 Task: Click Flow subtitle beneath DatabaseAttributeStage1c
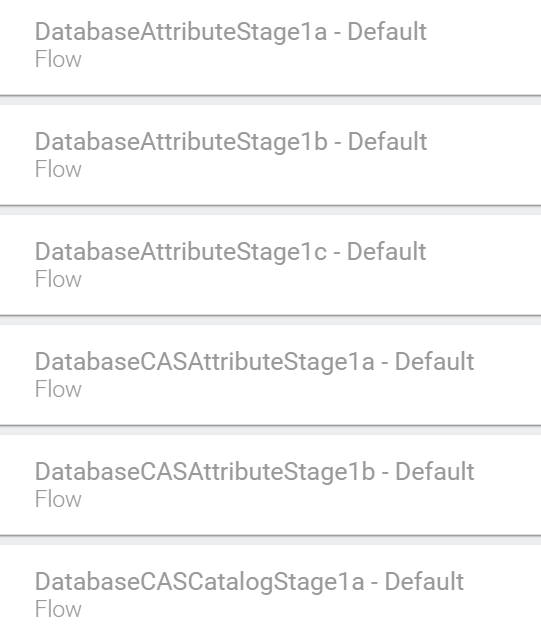pos(58,279)
